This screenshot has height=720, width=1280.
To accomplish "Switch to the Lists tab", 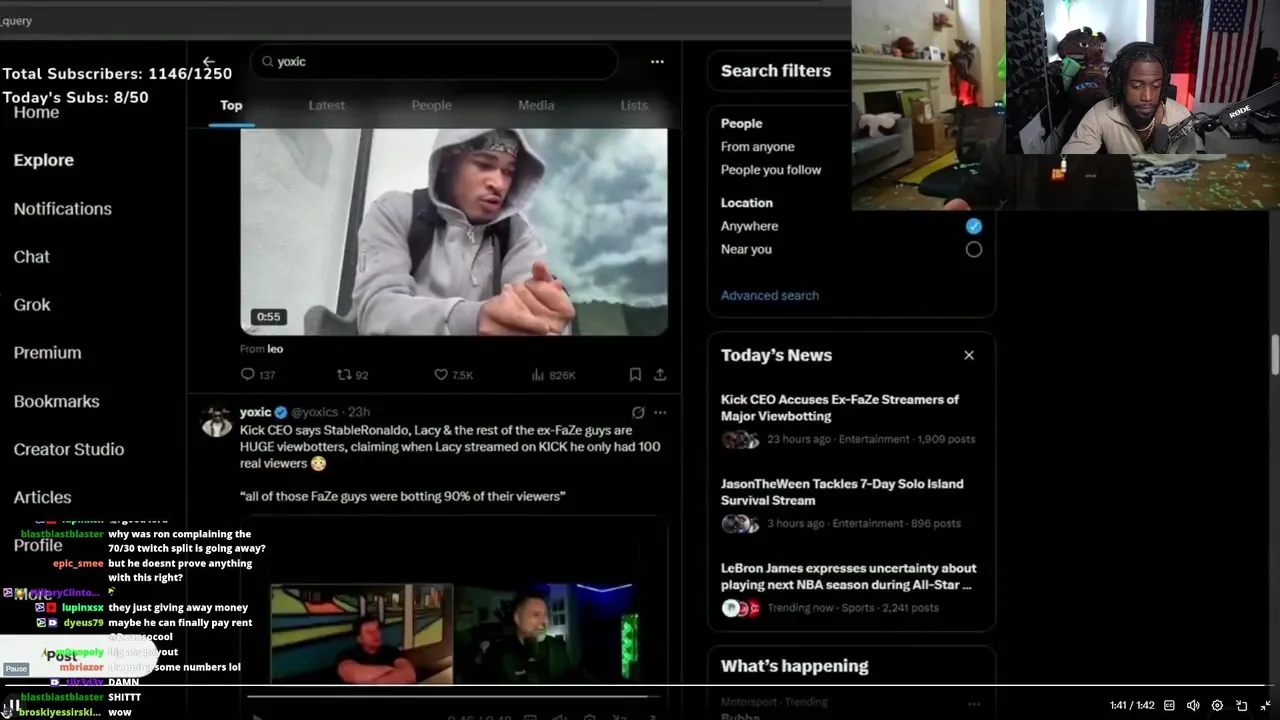I will click(x=634, y=105).
